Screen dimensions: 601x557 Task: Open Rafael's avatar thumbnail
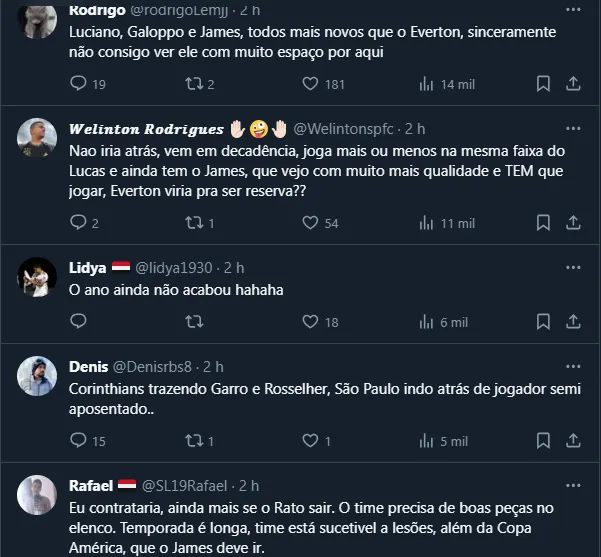click(x=38, y=494)
